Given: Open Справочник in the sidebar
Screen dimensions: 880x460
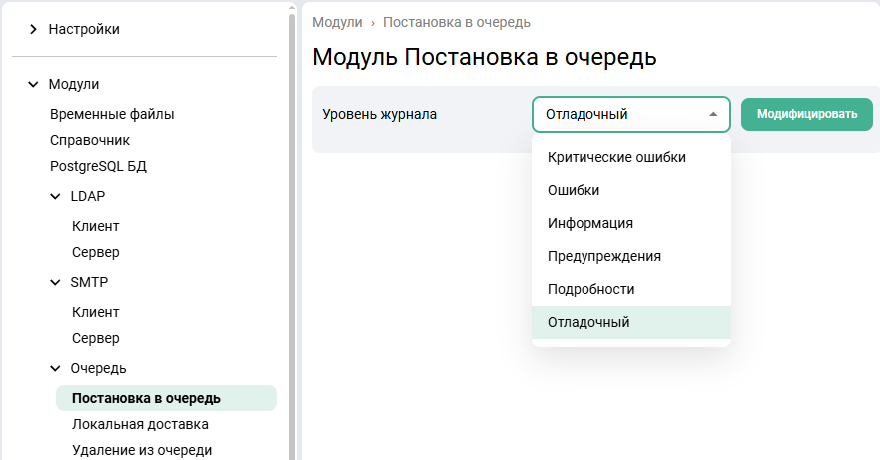Looking at the screenshot, I should pyautogui.click(x=90, y=140).
